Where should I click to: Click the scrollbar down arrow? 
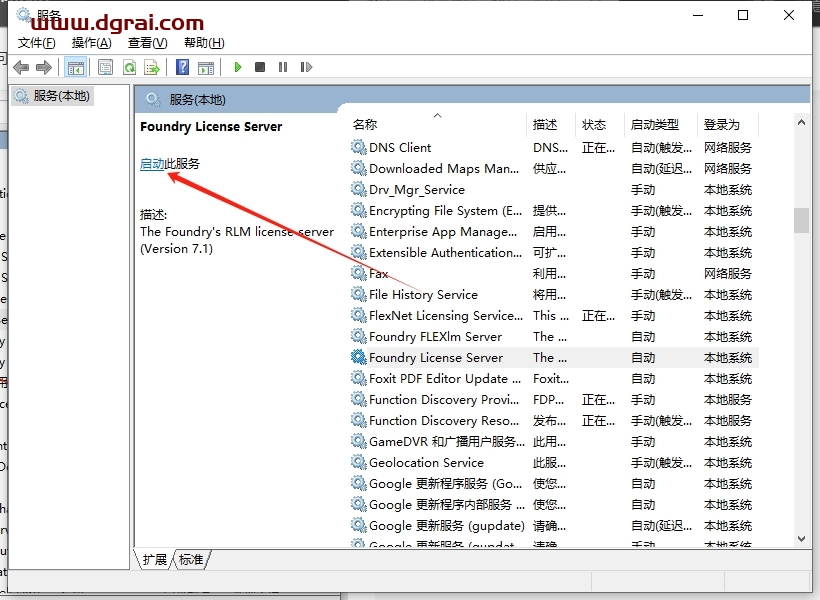pyautogui.click(x=801, y=539)
